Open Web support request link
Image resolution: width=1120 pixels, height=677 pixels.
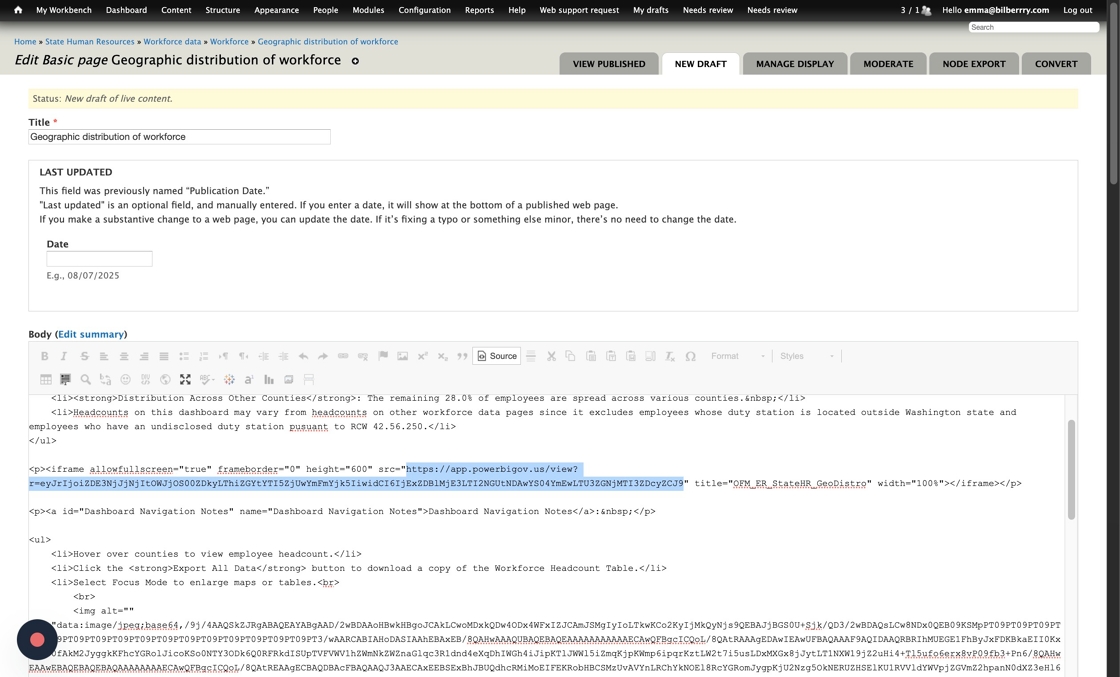point(579,10)
